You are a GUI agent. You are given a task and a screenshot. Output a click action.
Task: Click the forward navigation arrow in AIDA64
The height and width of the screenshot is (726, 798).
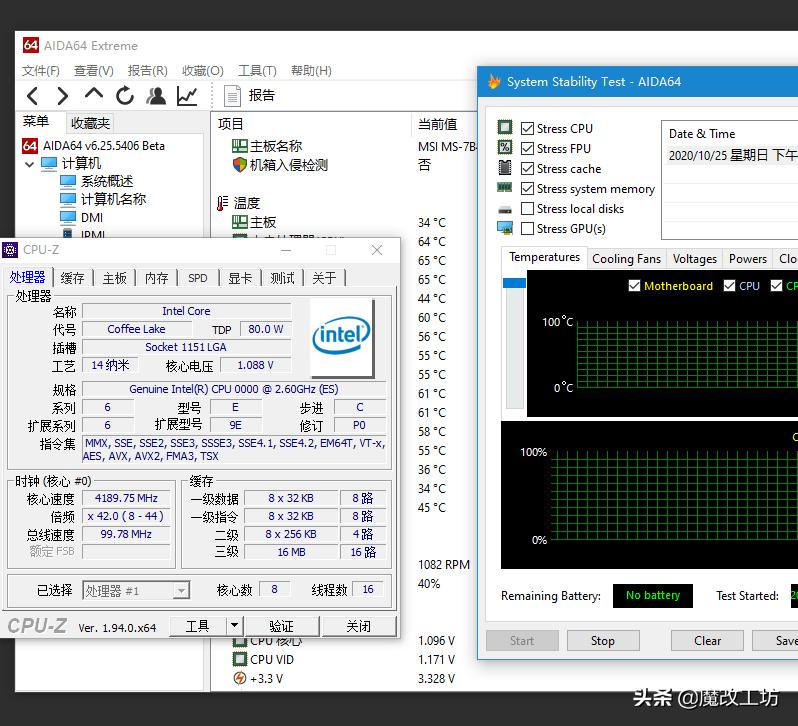point(63,96)
